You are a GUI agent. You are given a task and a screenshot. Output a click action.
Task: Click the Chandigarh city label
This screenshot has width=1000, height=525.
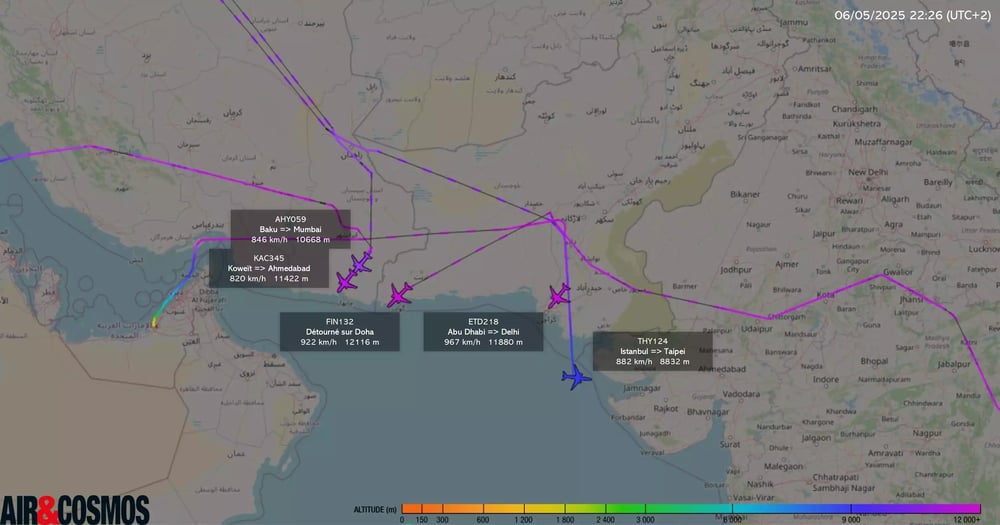[x=855, y=109]
